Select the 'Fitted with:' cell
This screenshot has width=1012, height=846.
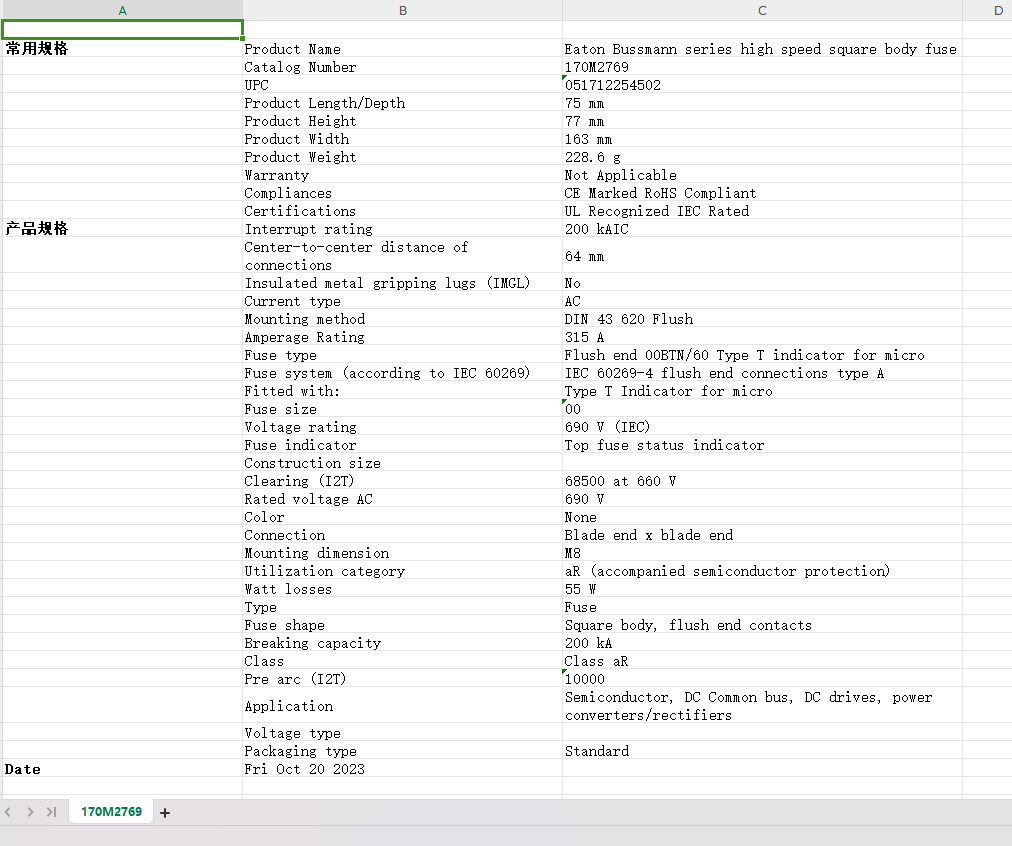[x=403, y=392]
